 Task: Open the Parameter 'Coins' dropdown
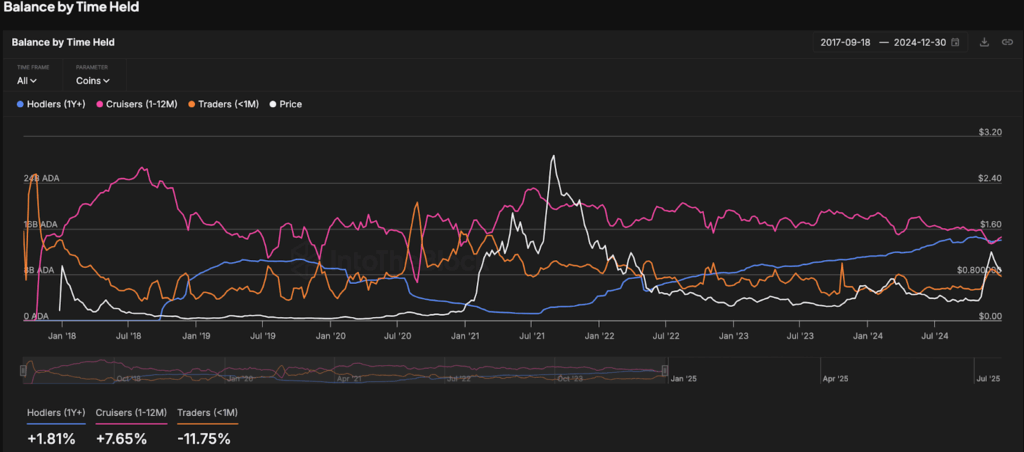point(92,81)
